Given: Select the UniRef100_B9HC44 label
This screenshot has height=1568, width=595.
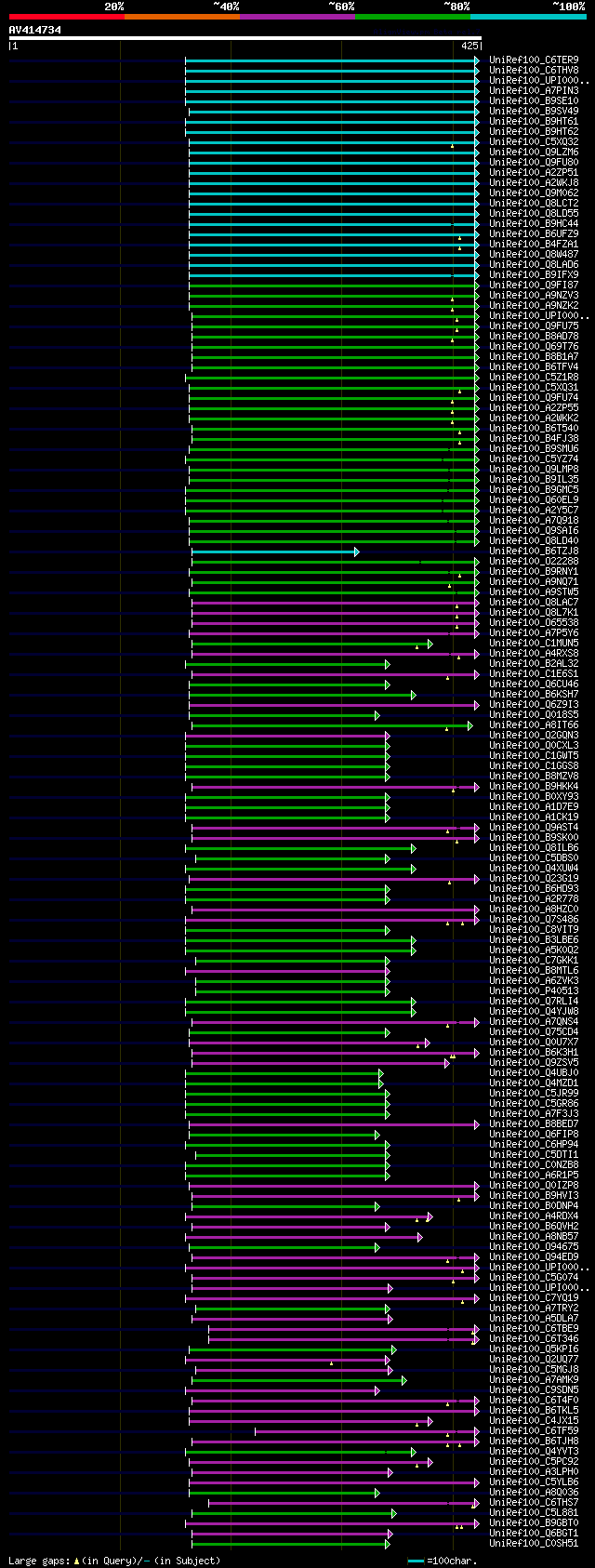Looking at the screenshot, I should pyautogui.click(x=534, y=224).
